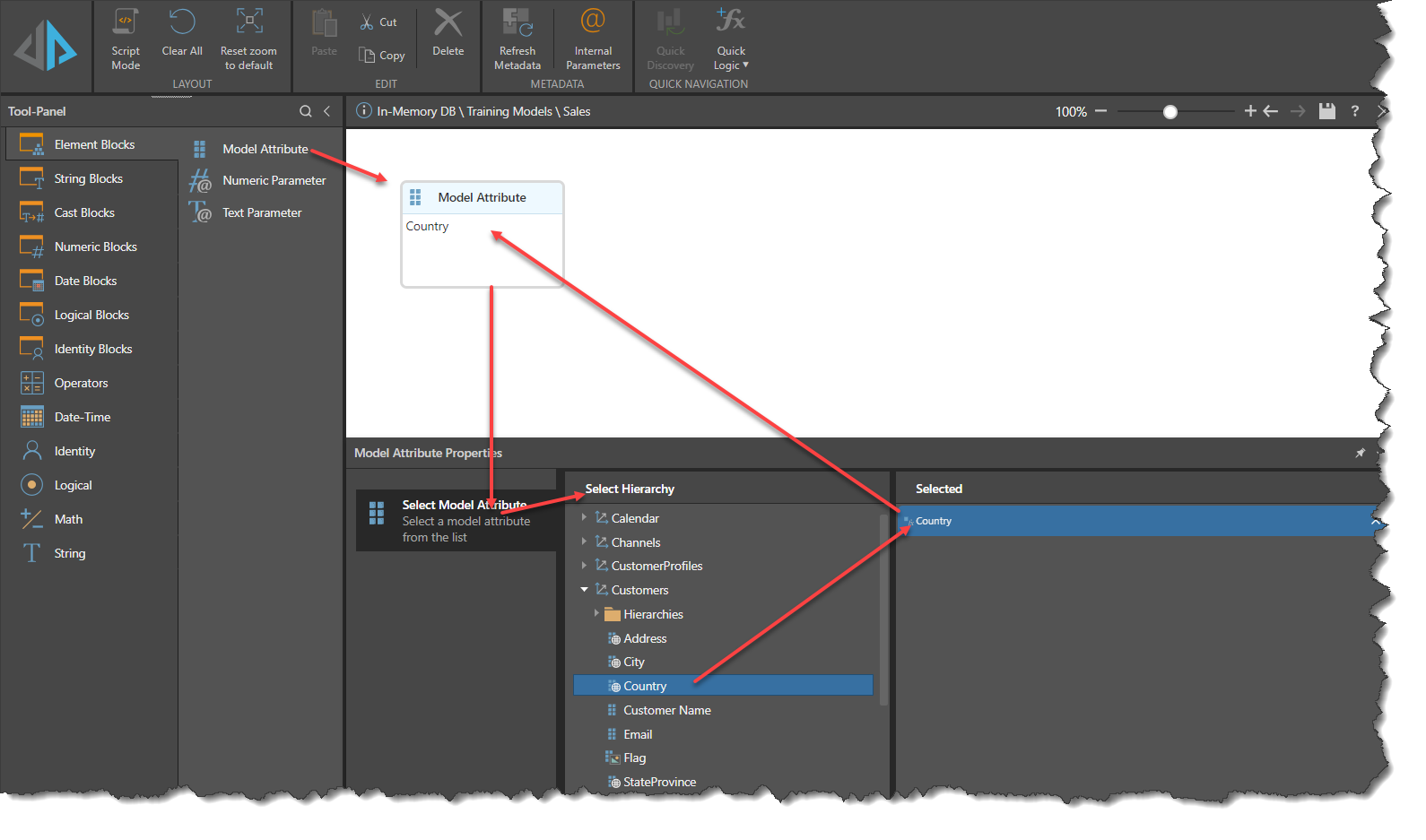Viewport: 1426px width, 840px height.
Task: Click the Reset zoom to default icon
Action: [x=248, y=23]
